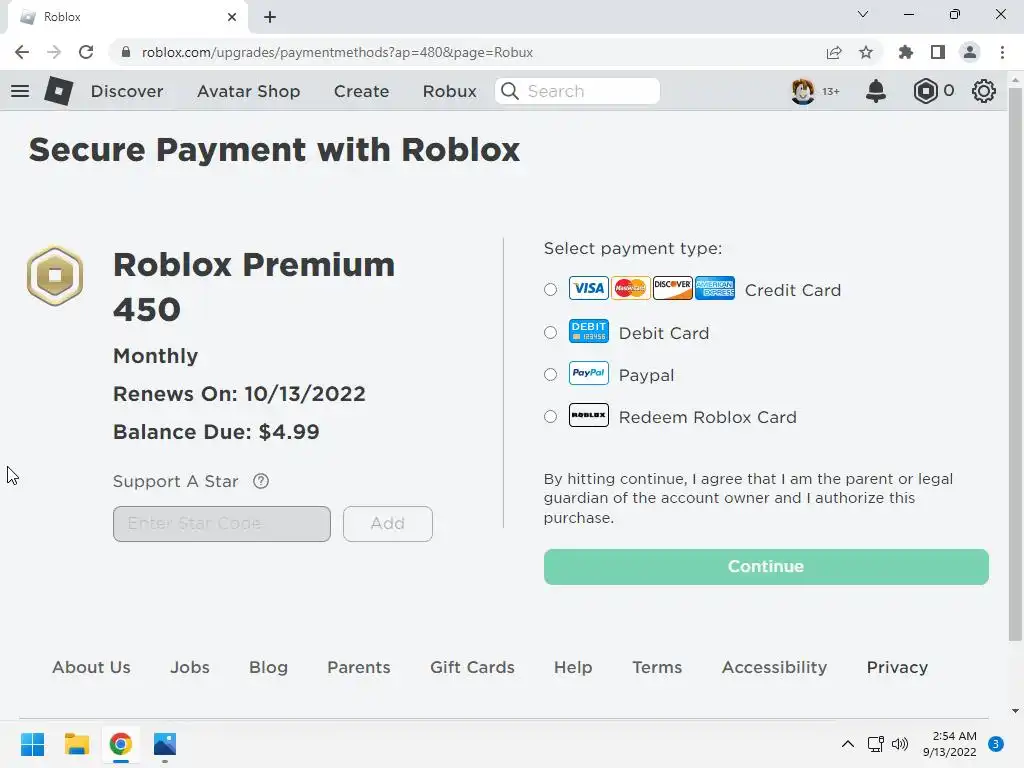Open the Chrome profile icon

[x=970, y=52]
